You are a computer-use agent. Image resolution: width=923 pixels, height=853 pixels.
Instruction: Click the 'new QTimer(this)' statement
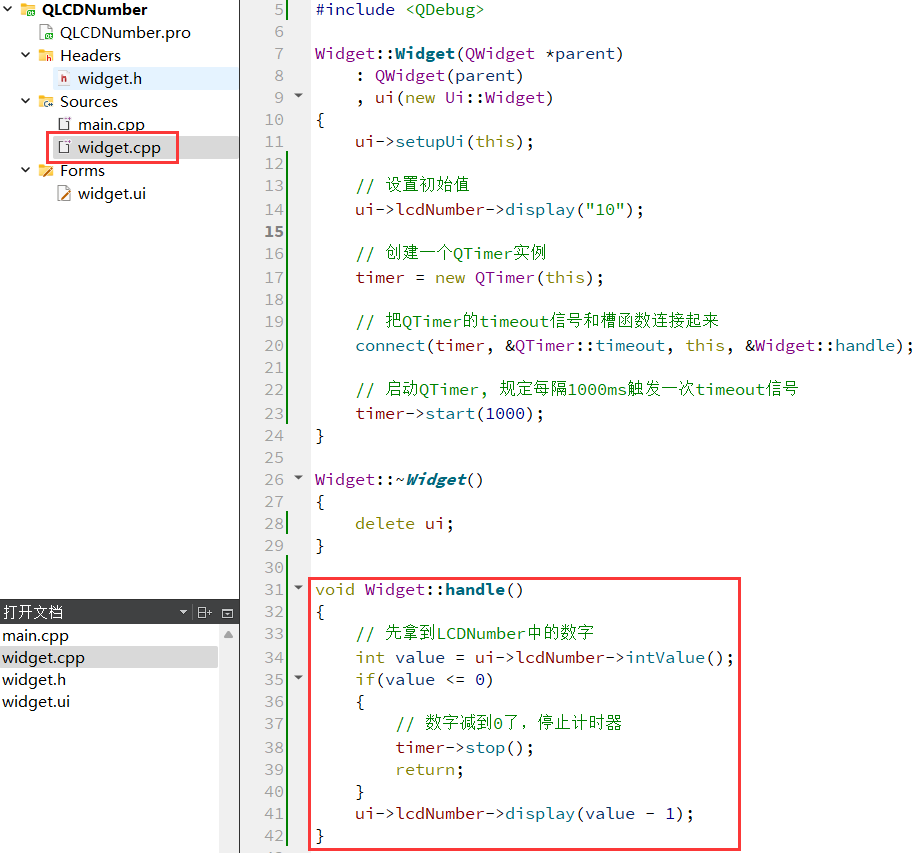coord(519,277)
